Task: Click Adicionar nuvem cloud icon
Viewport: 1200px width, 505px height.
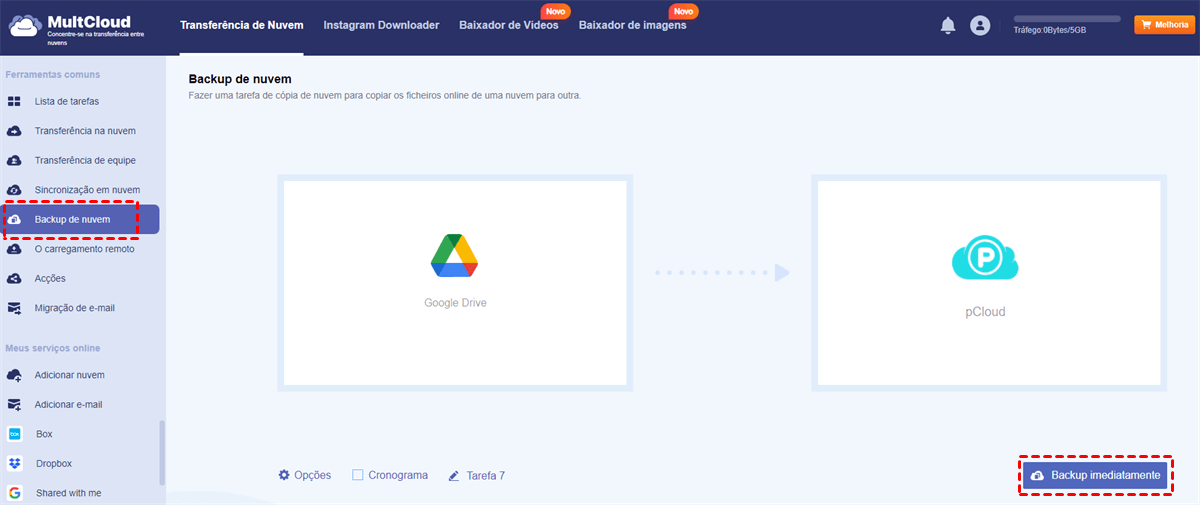Action: pyautogui.click(x=14, y=375)
